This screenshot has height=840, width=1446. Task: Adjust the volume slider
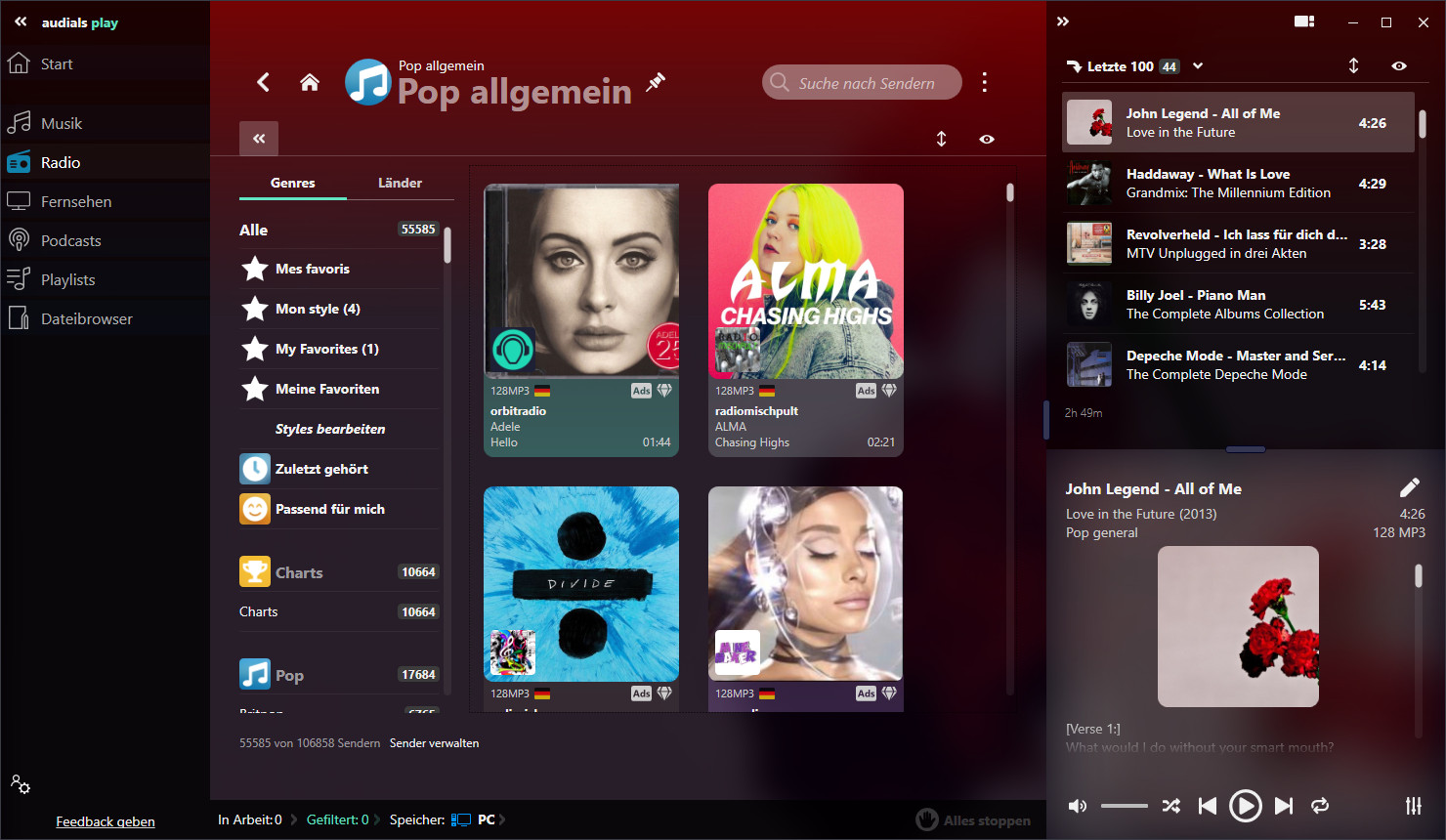pyautogui.click(x=1124, y=806)
